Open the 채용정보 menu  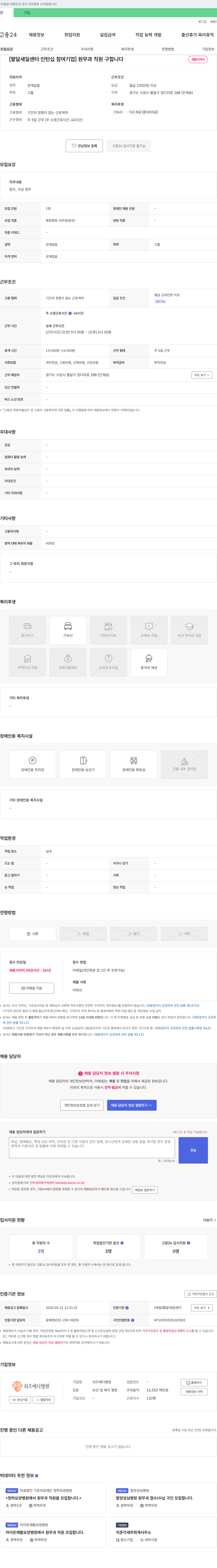pyautogui.click(x=36, y=35)
